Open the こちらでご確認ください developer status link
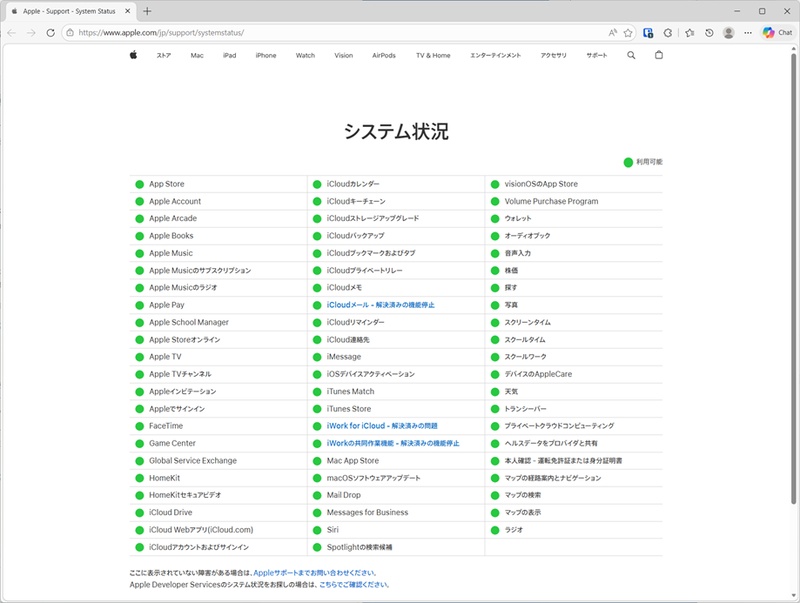Image resolution: width=800 pixels, height=603 pixels. coord(352,583)
